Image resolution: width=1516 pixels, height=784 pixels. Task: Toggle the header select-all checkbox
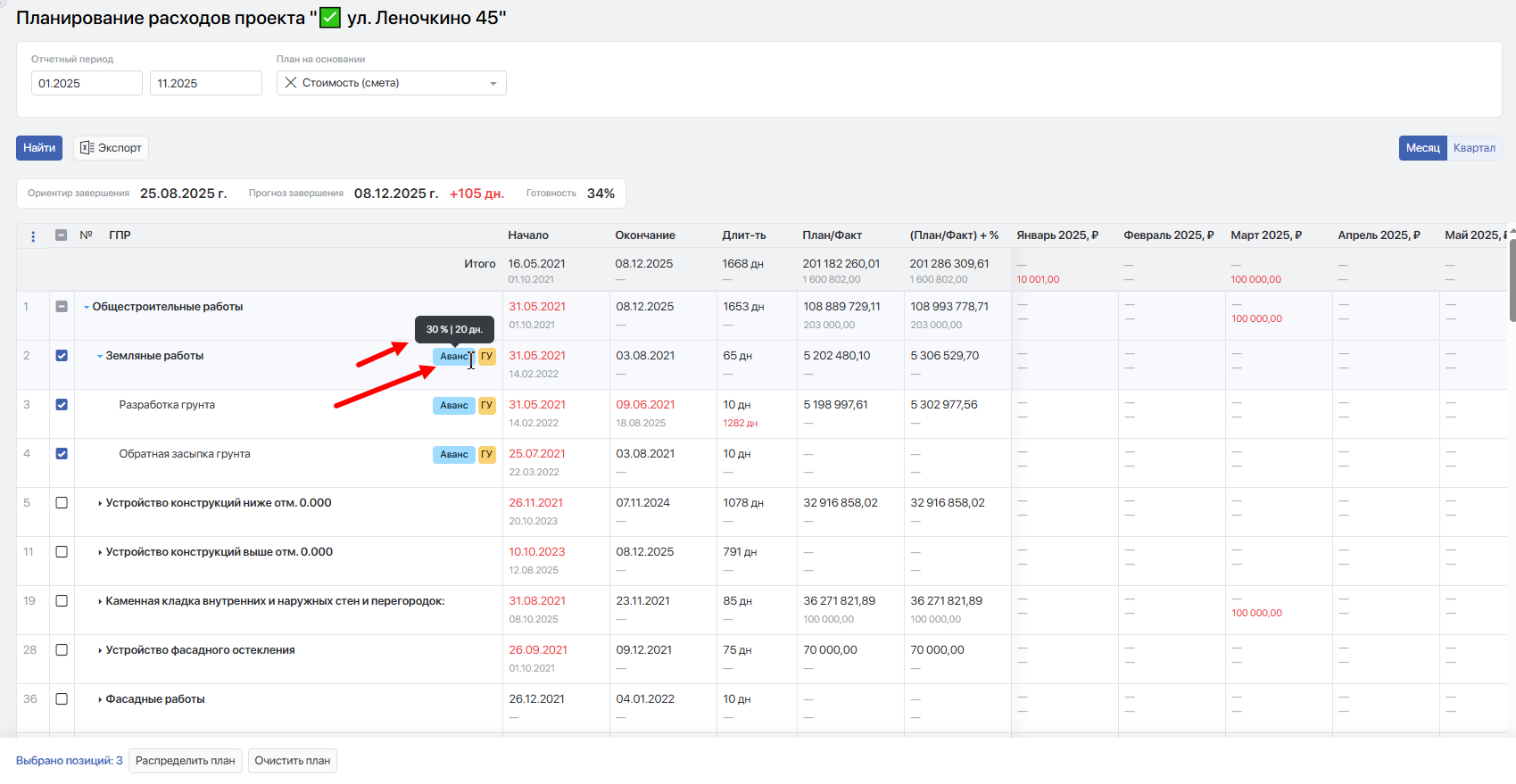point(62,235)
